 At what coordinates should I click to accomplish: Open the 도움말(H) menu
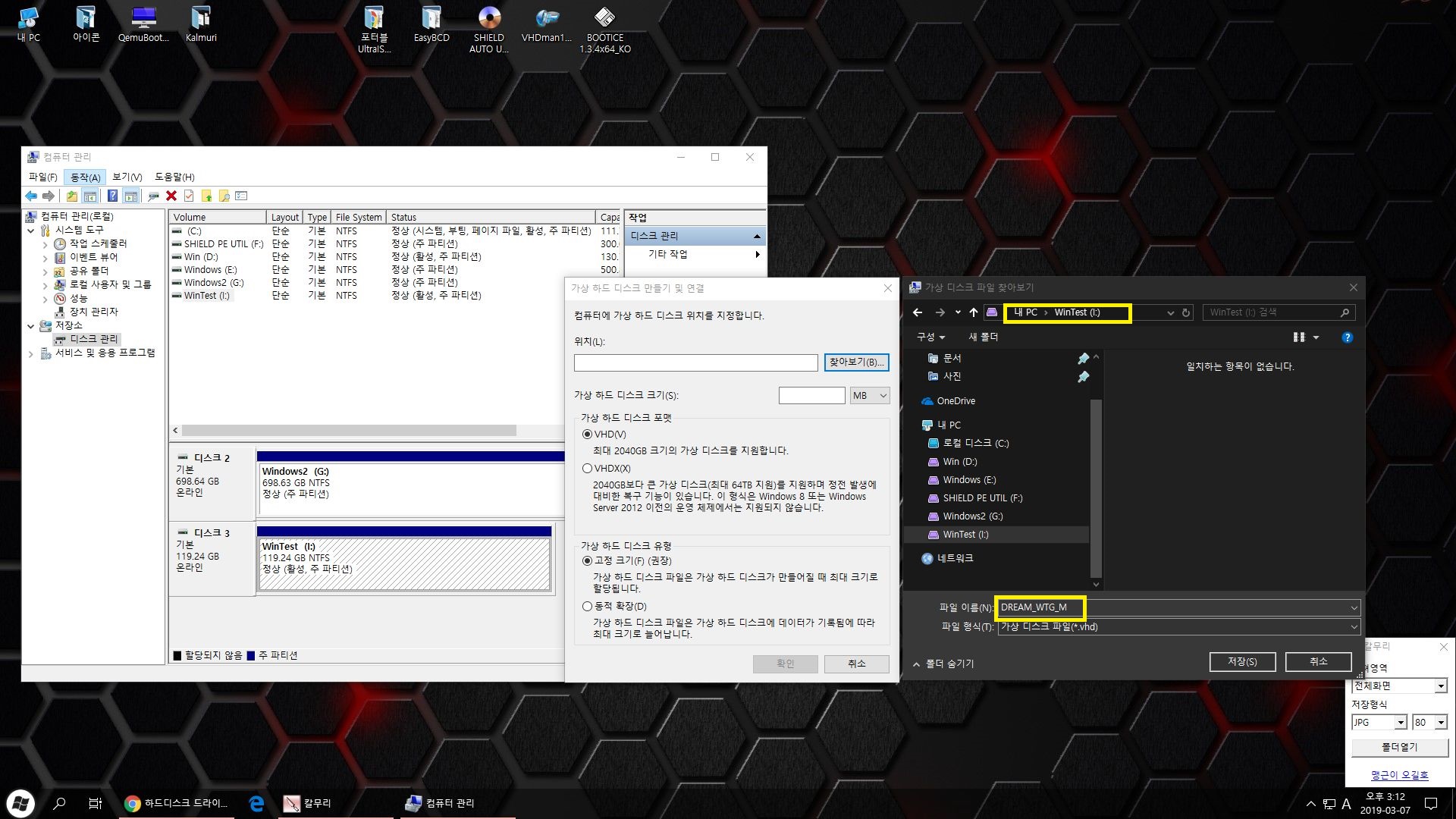(174, 177)
